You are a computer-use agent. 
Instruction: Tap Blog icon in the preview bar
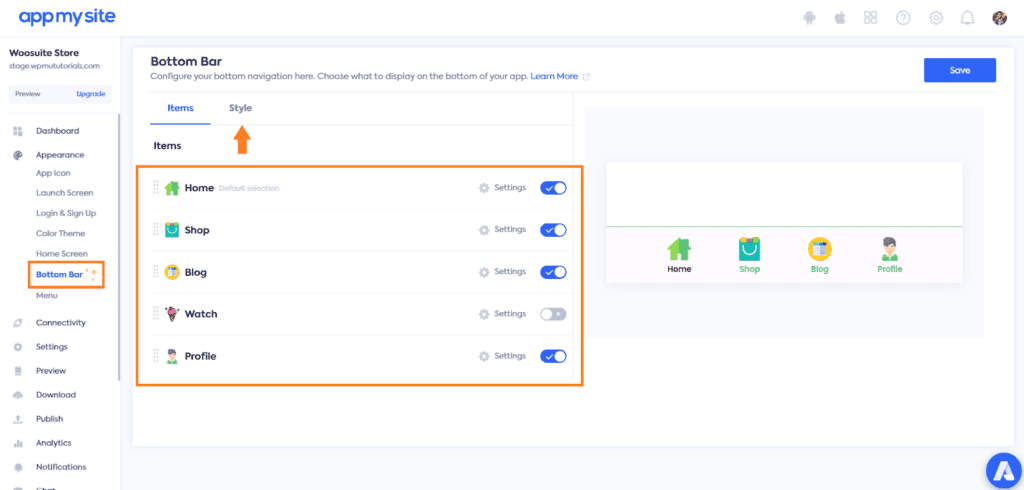click(x=820, y=249)
